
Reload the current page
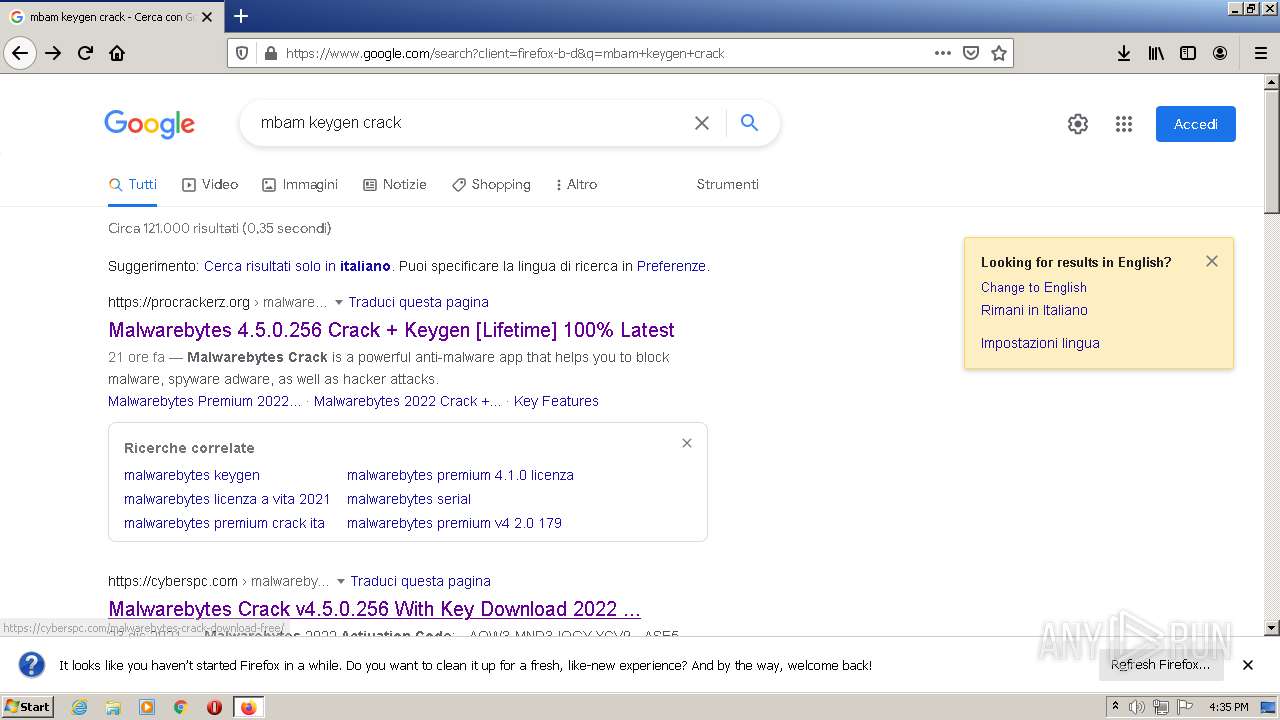click(x=86, y=53)
